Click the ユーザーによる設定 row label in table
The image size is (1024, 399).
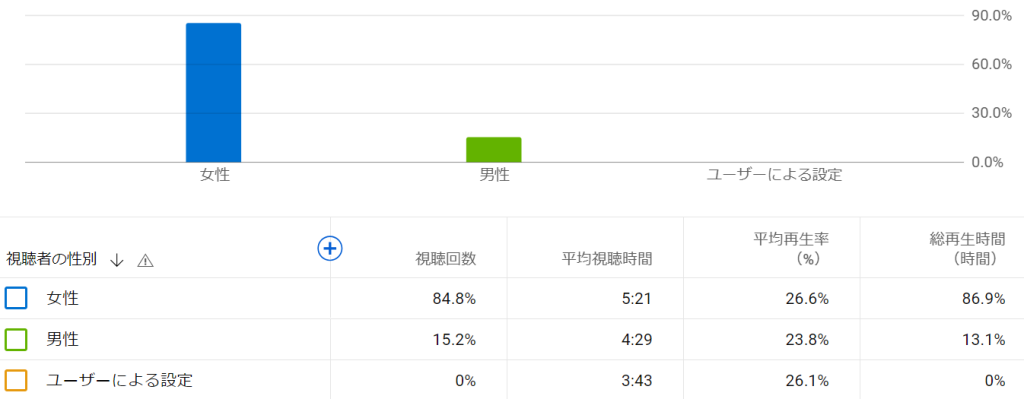120,380
